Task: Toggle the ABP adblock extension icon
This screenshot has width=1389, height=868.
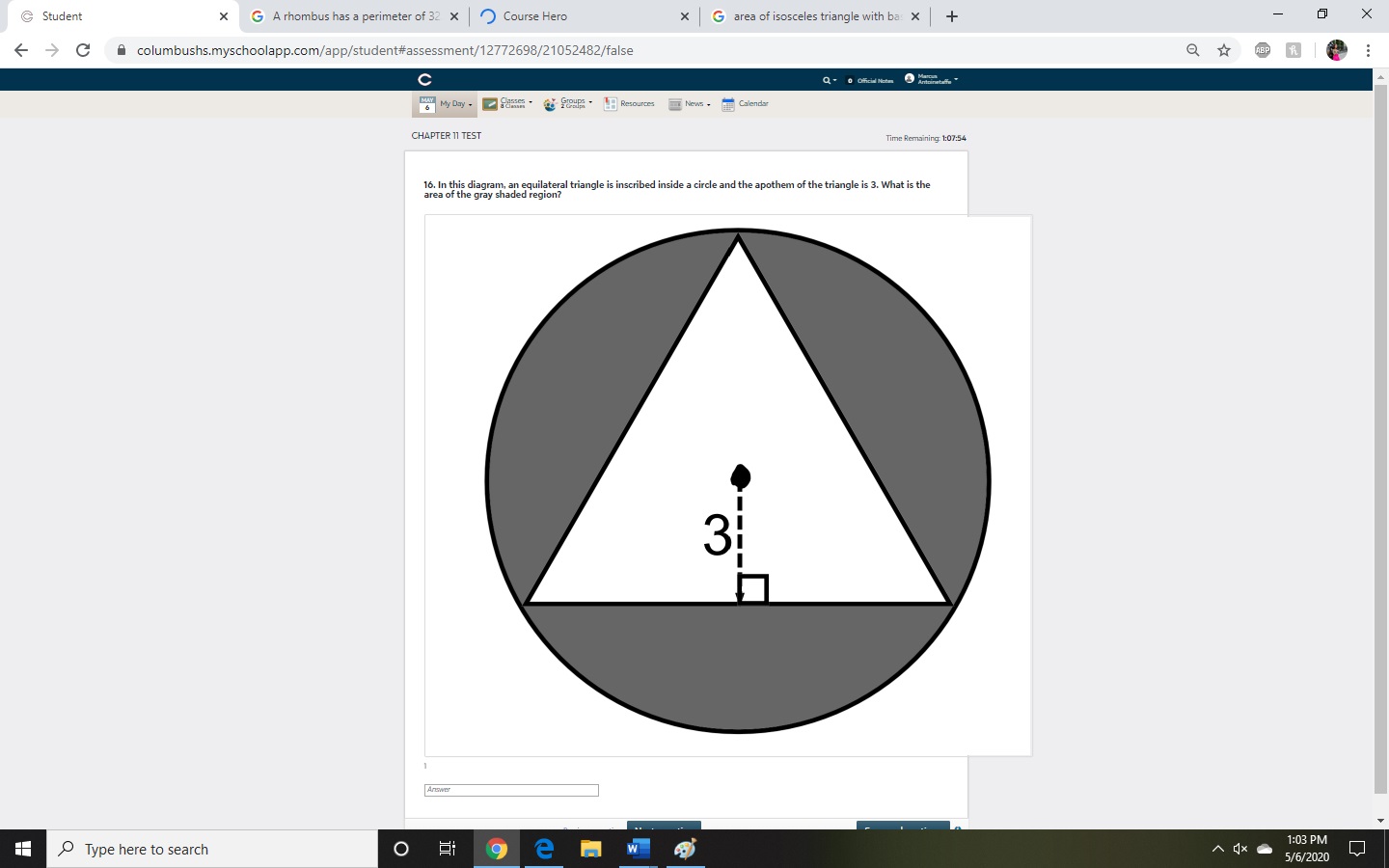Action: click(x=1263, y=49)
